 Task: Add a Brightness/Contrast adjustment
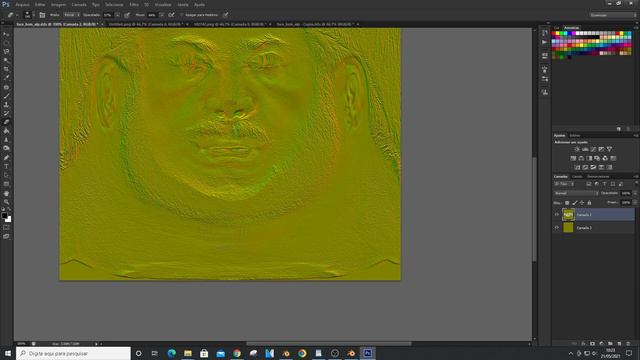577,149
